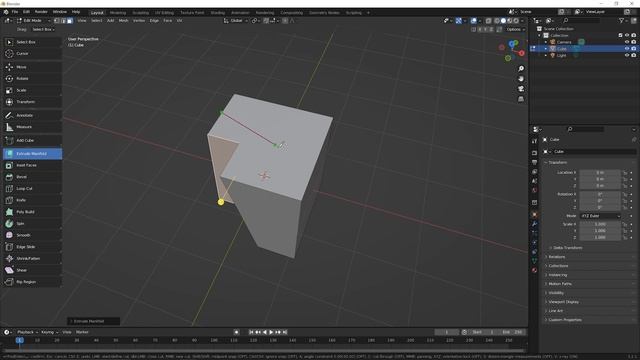Open the Face menu in viewport header

coord(167,20)
